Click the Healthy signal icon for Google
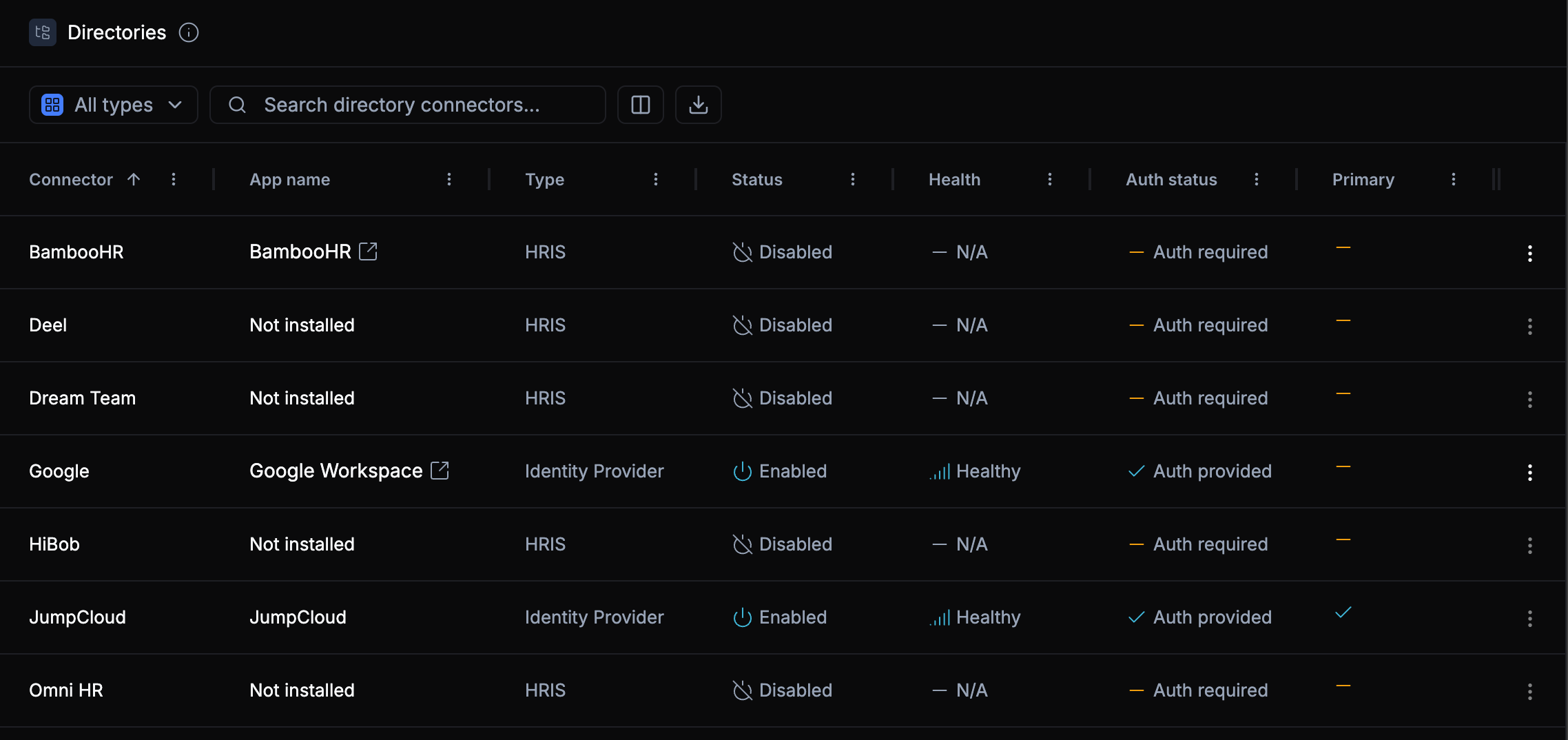1568x740 pixels. point(940,471)
